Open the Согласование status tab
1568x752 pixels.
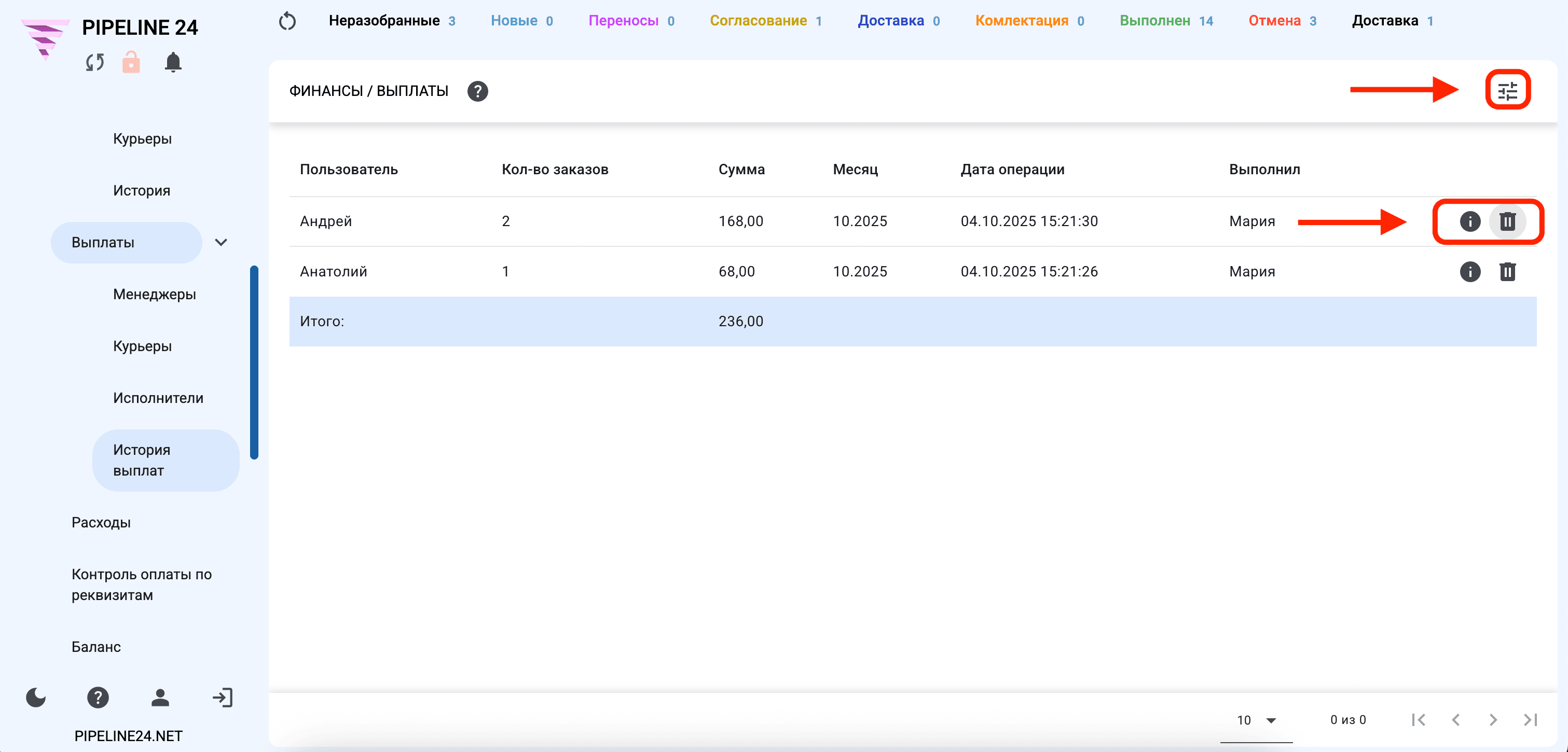coord(766,21)
